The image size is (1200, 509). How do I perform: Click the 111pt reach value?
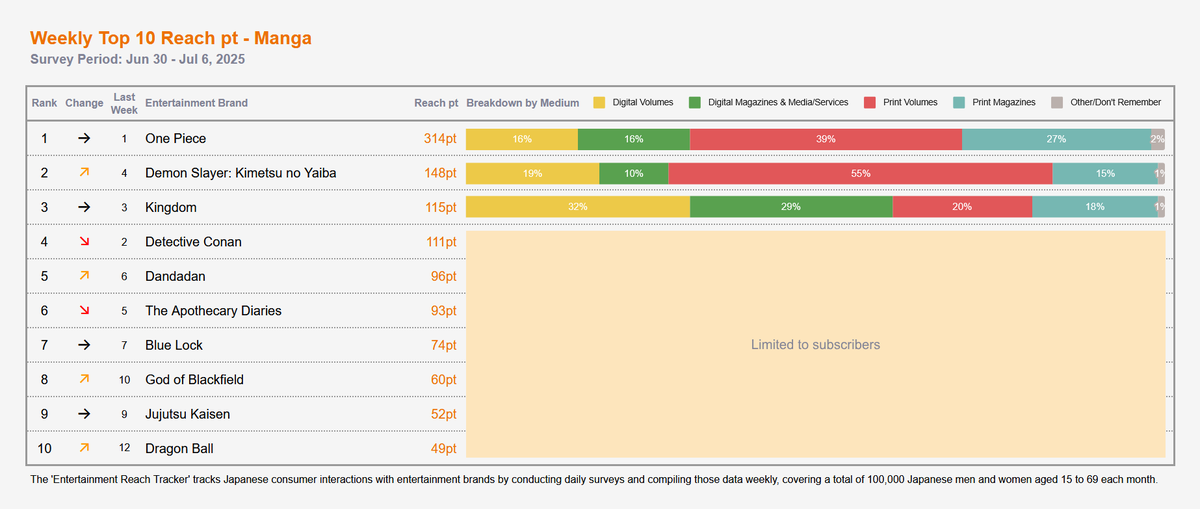click(440, 242)
